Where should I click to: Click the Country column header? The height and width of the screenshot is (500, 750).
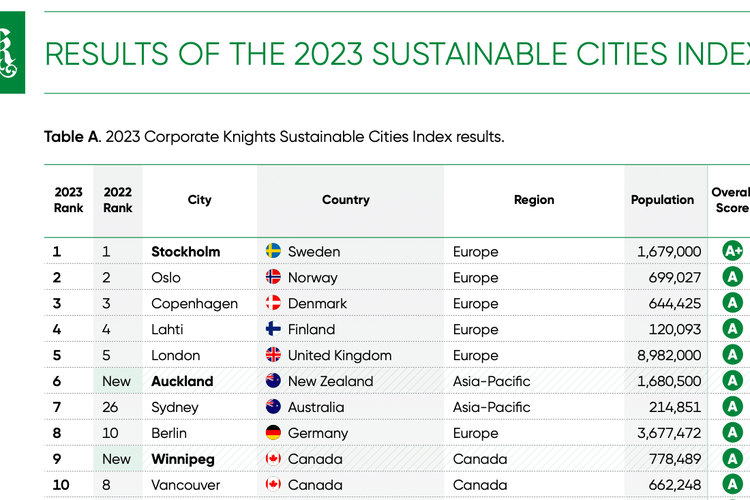346,200
